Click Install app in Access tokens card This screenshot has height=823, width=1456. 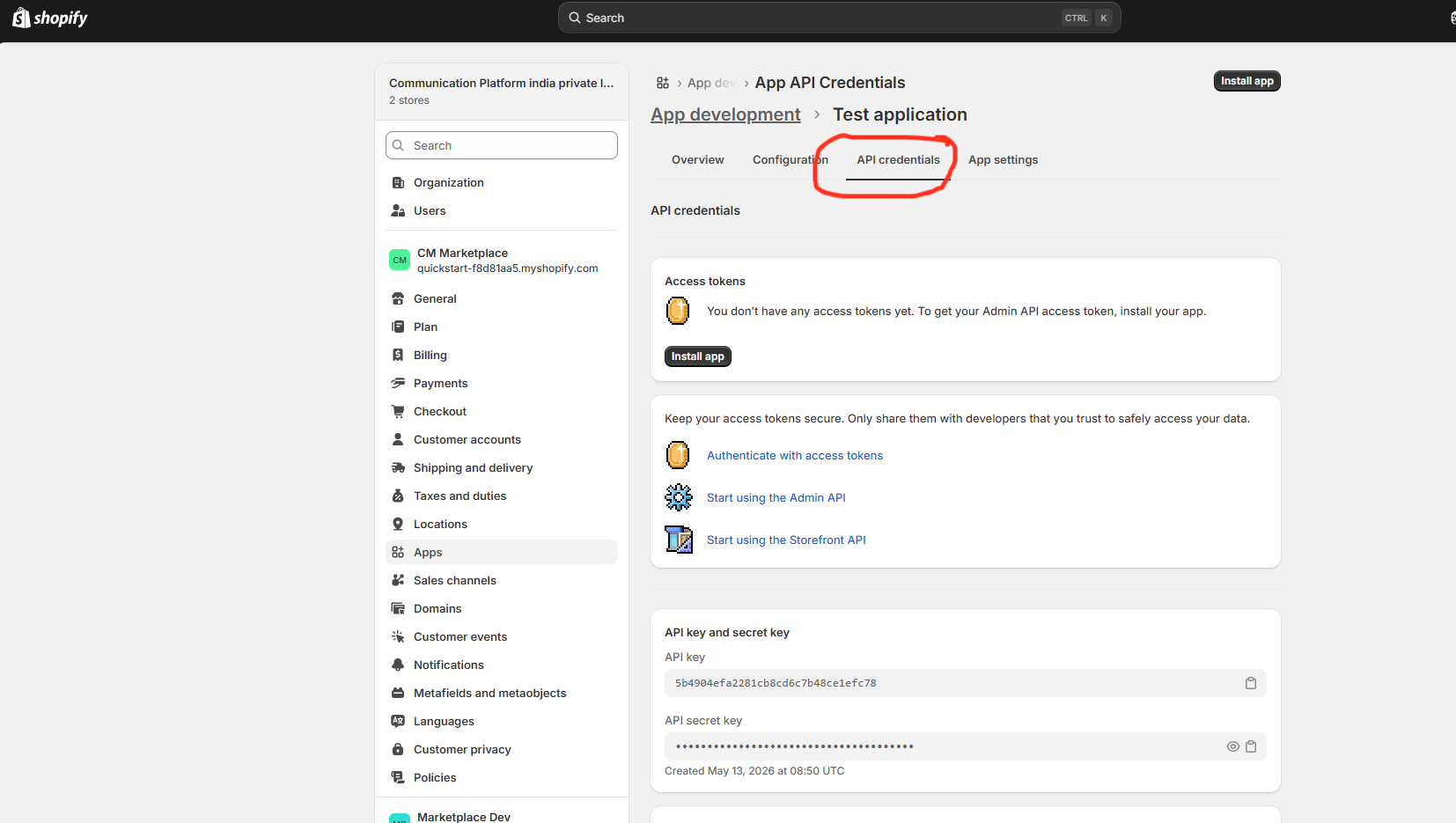(x=697, y=356)
